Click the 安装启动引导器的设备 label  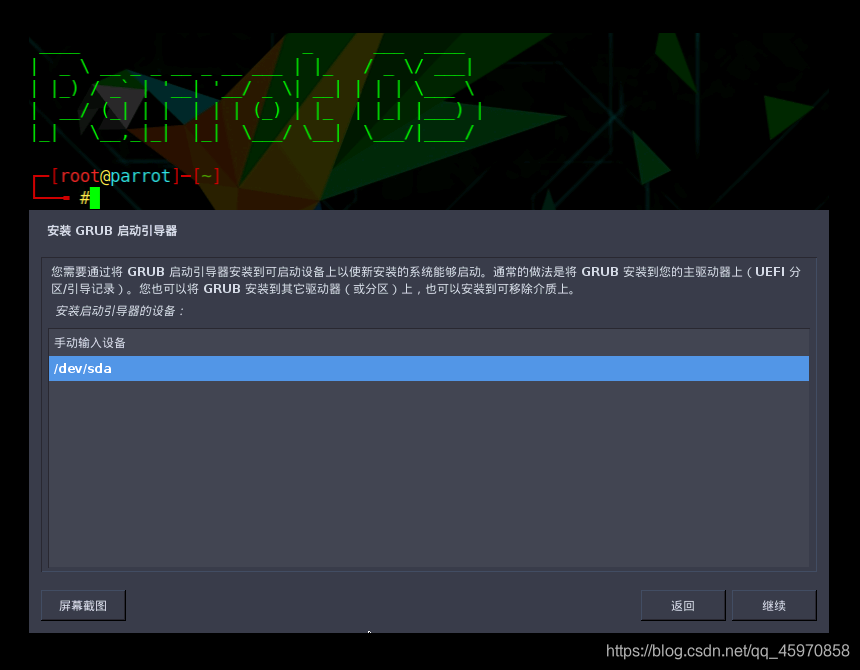119,311
